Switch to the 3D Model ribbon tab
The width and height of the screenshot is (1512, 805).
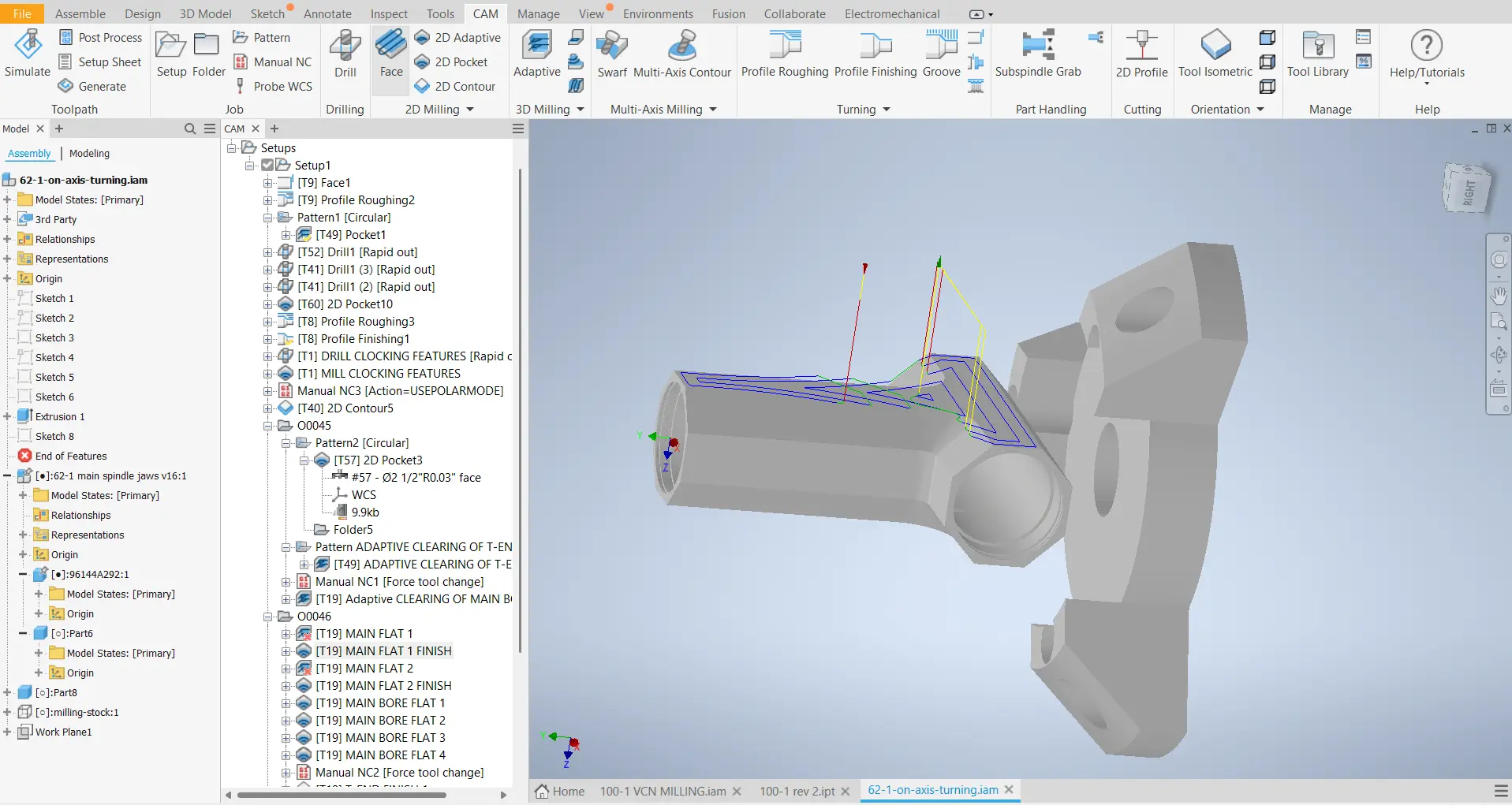coord(205,13)
